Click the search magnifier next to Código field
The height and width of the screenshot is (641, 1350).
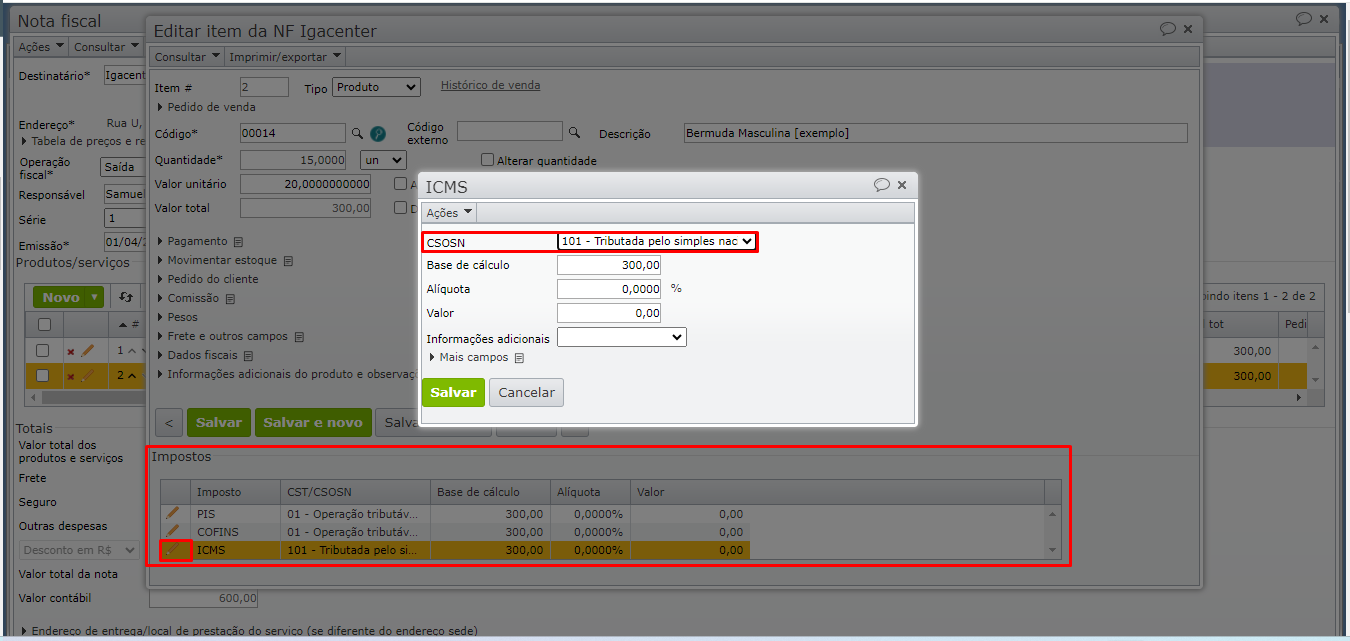click(x=357, y=133)
